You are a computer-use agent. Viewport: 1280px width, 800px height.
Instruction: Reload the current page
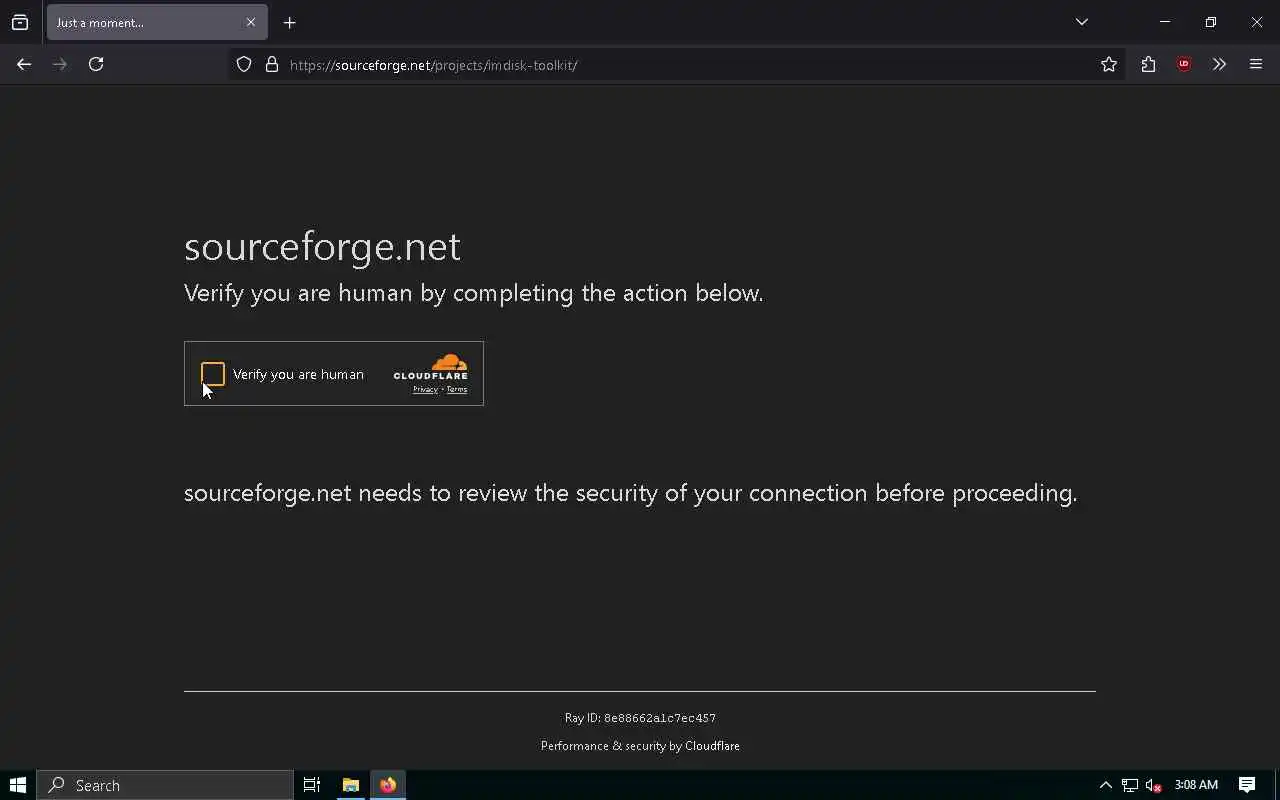[96, 65]
